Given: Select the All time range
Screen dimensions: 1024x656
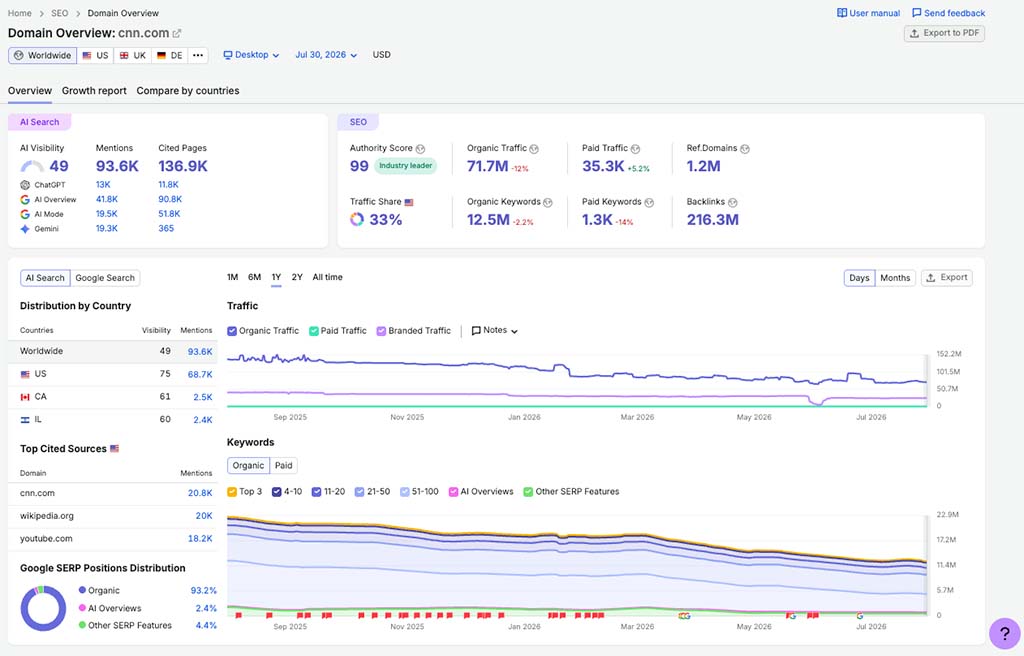Looking at the screenshot, I should (x=327, y=277).
